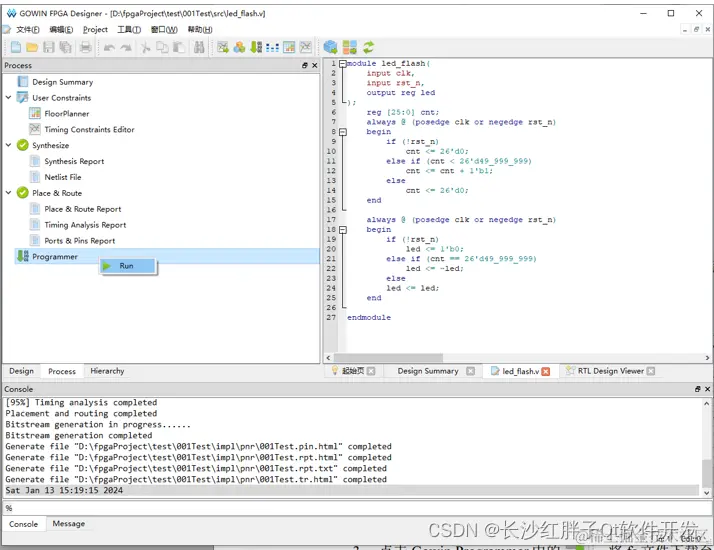The width and height of the screenshot is (714, 550).
Task: Float the Console panel
Action: (x=698, y=389)
